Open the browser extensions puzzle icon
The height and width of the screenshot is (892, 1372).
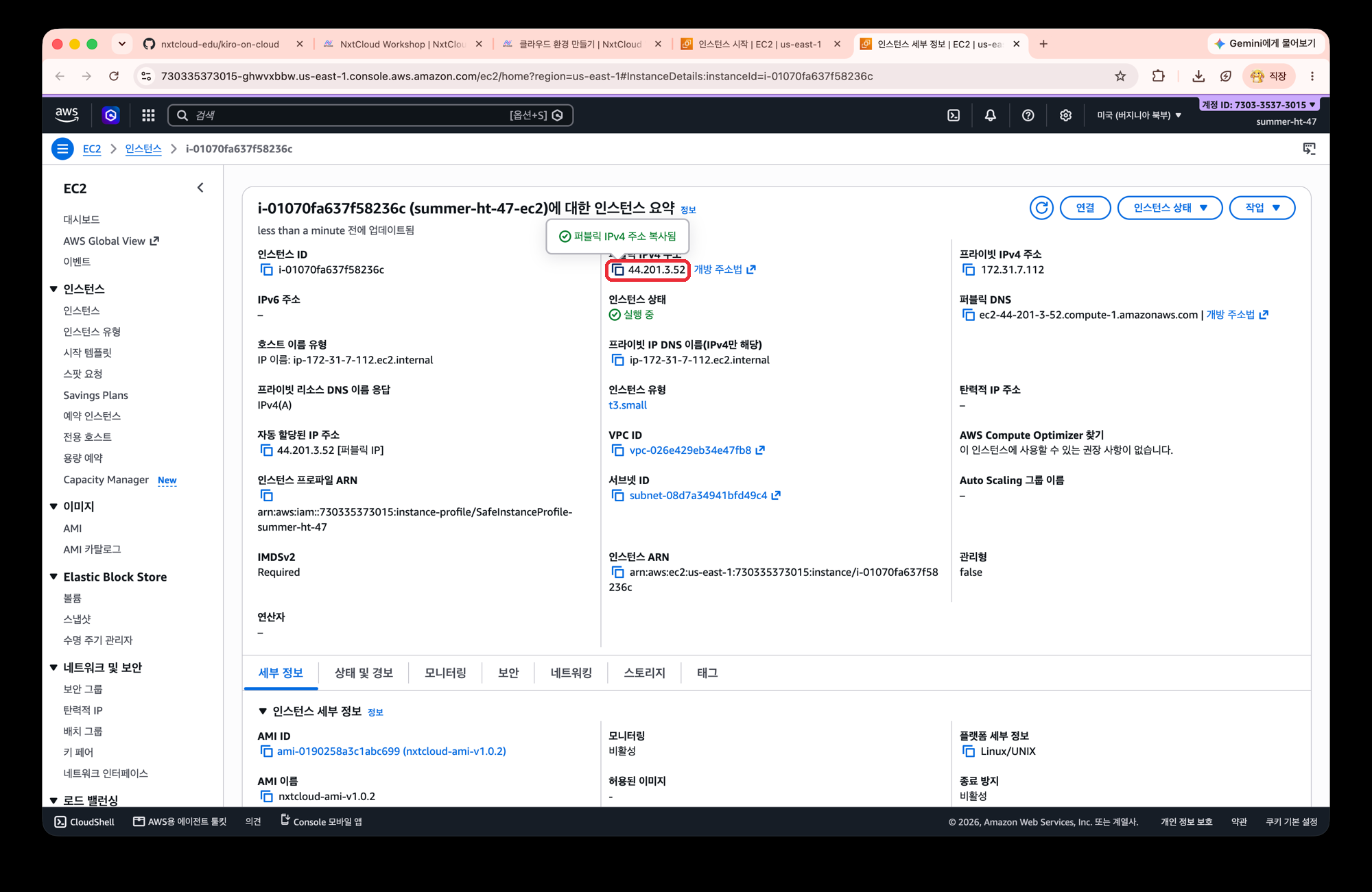click(x=1159, y=76)
